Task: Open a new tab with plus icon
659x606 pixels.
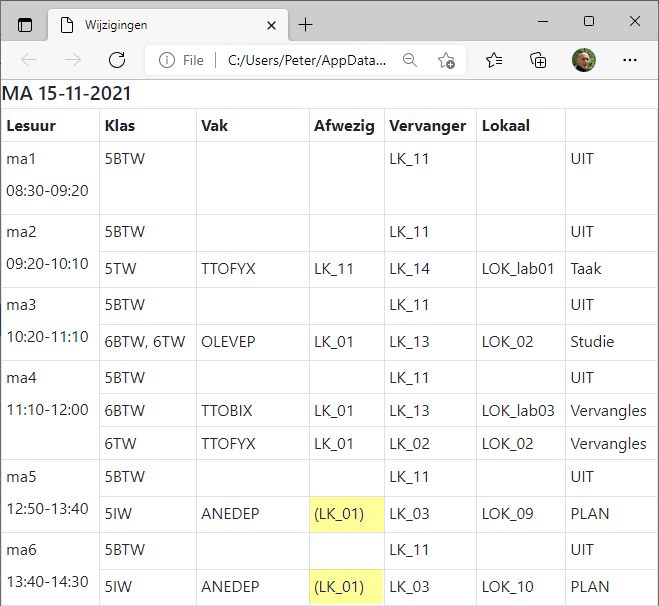Action: click(306, 25)
